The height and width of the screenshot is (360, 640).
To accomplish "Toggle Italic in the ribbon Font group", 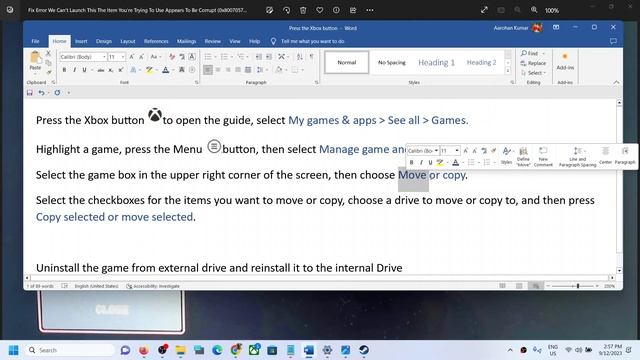I will click(x=74, y=70).
